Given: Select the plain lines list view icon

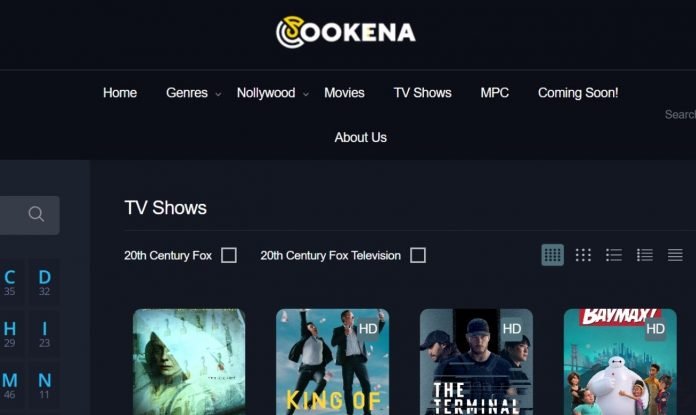Looking at the screenshot, I should 675,255.
